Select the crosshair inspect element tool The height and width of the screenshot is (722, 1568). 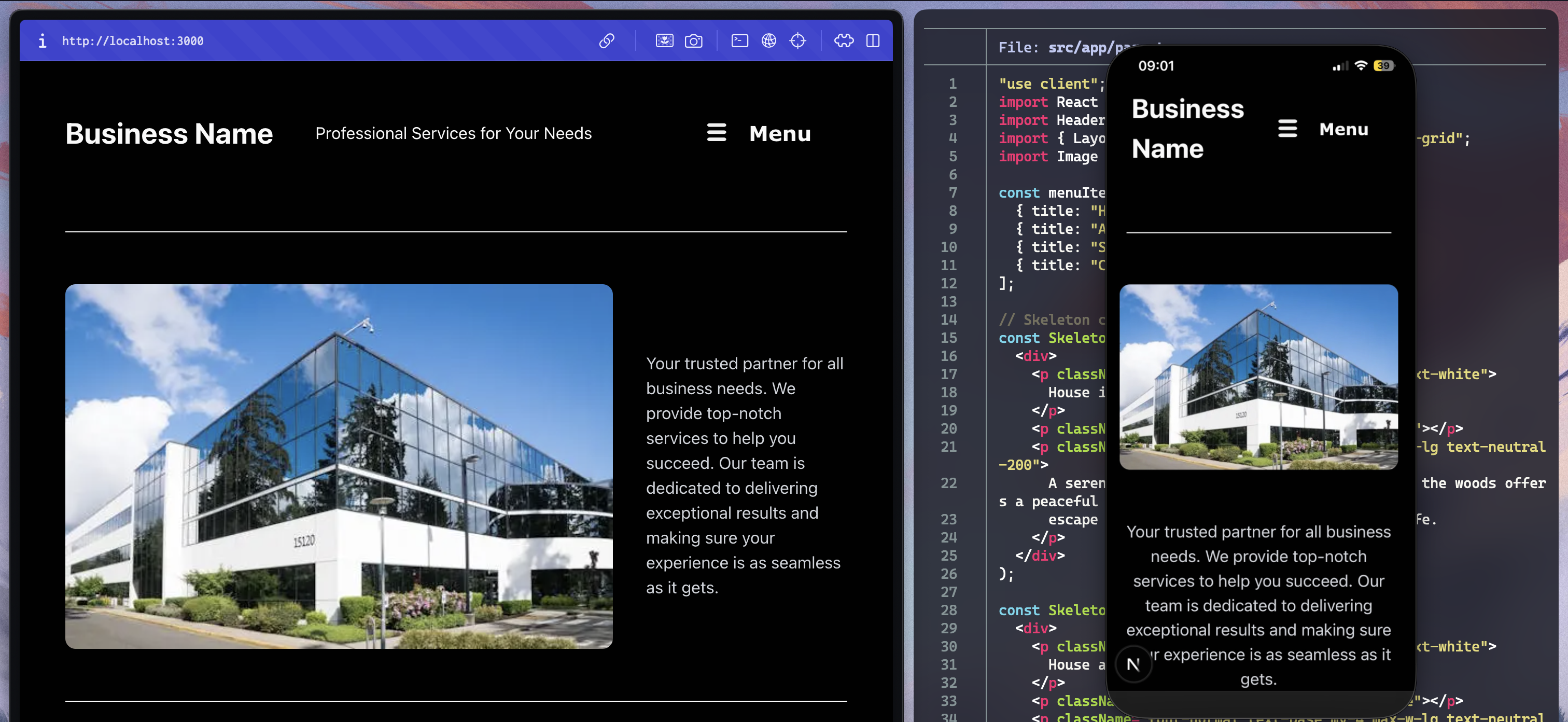pyautogui.click(x=797, y=41)
